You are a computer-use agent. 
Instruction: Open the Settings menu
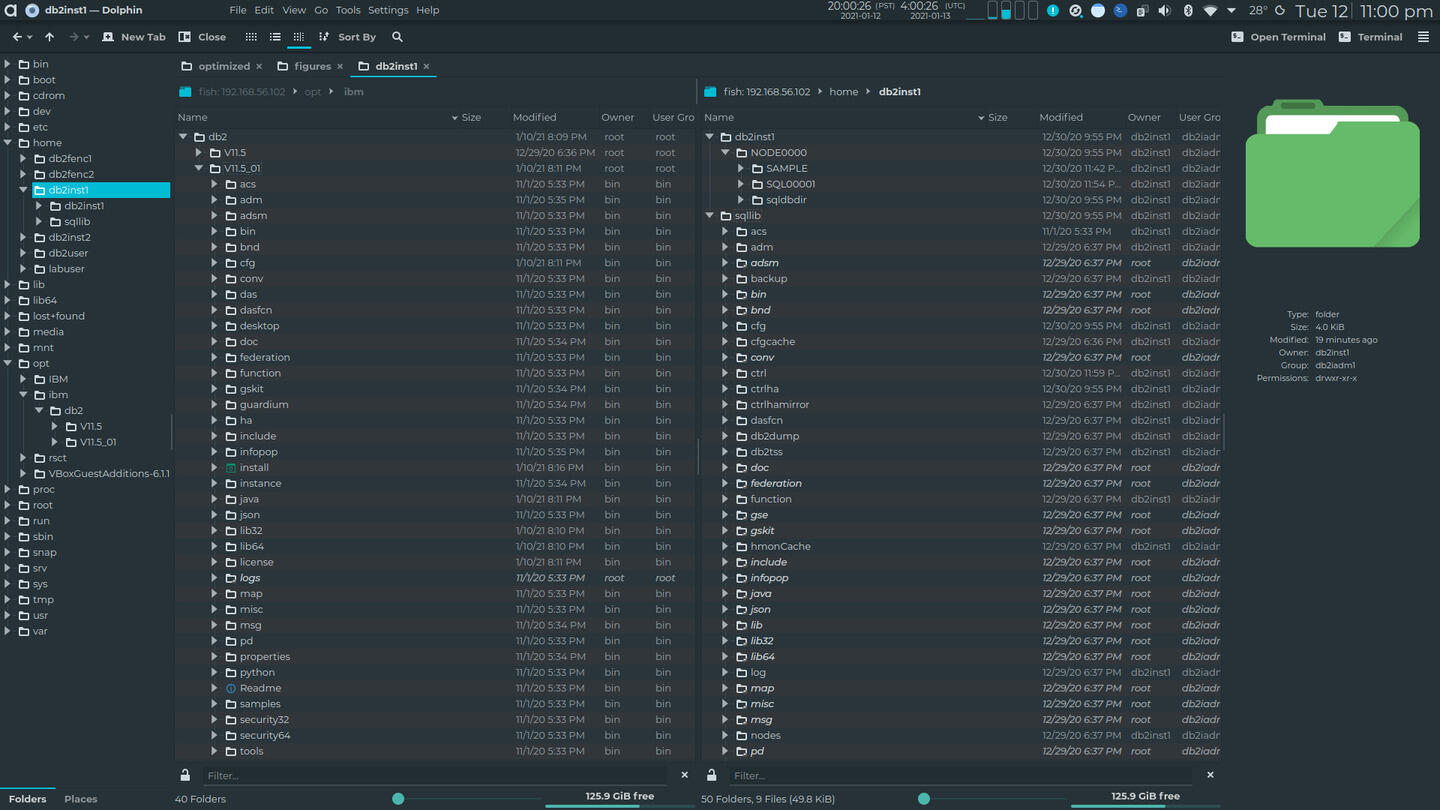pos(388,10)
